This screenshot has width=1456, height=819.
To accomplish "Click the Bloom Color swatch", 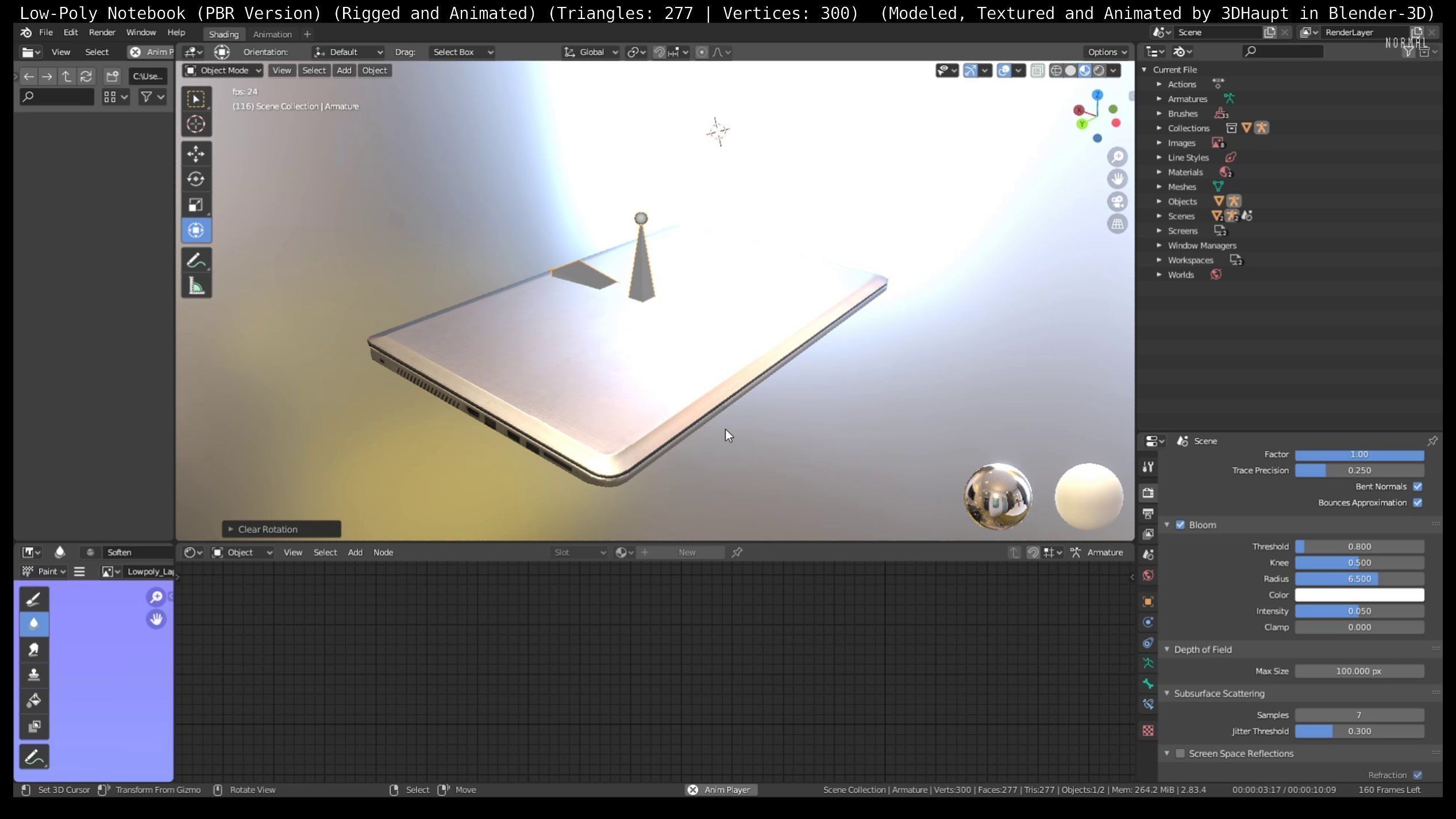I will point(1359,595).
